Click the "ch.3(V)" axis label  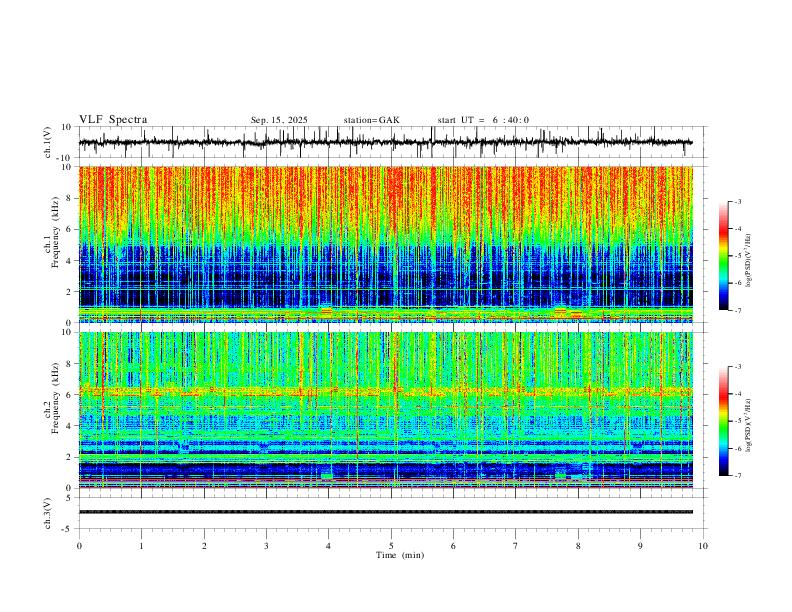48,513
